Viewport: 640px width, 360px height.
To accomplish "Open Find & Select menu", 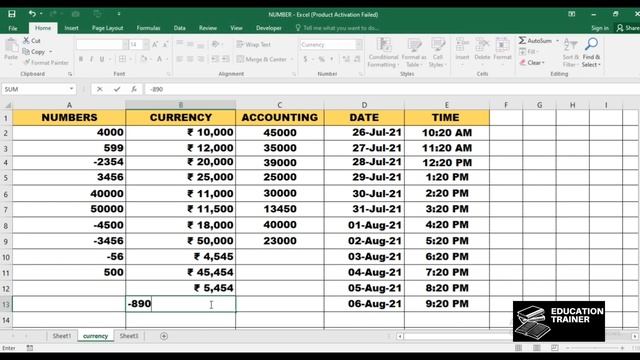I will pos(591,53).
